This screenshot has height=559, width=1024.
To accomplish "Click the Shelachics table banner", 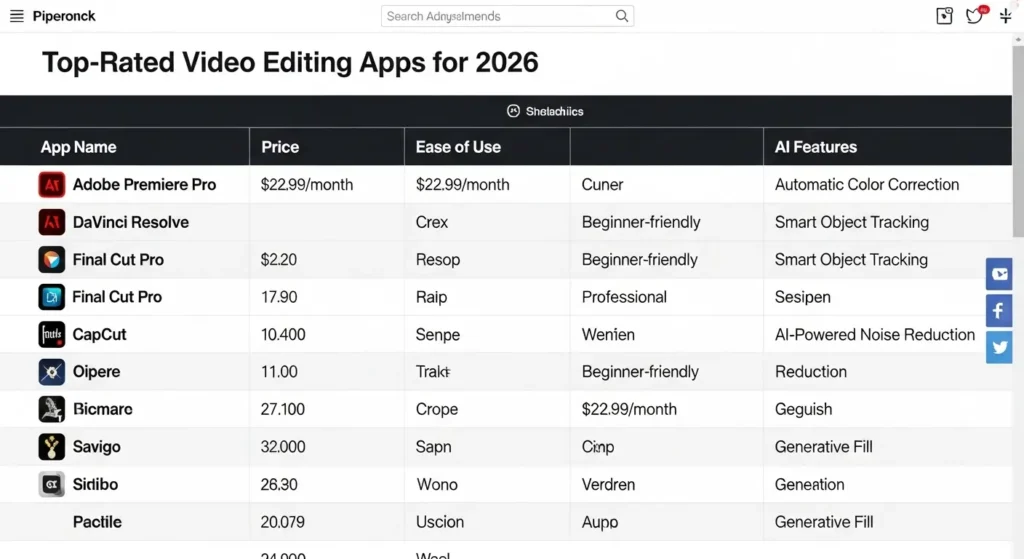I will [x=546, y=112].
